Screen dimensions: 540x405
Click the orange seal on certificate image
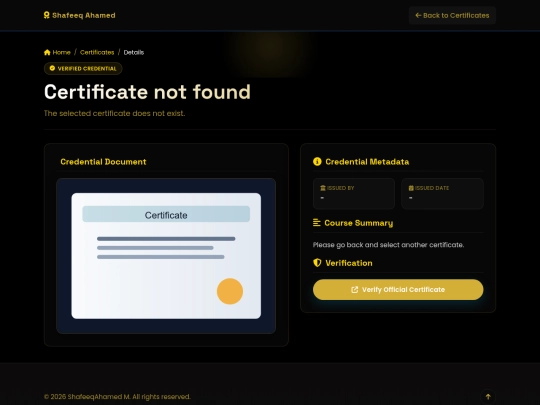point(230,291)
